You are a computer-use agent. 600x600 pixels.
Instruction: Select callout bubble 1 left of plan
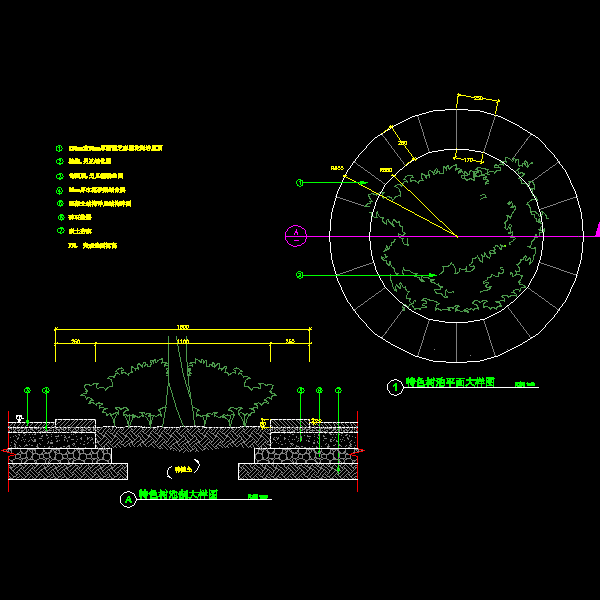click(299, 183)
